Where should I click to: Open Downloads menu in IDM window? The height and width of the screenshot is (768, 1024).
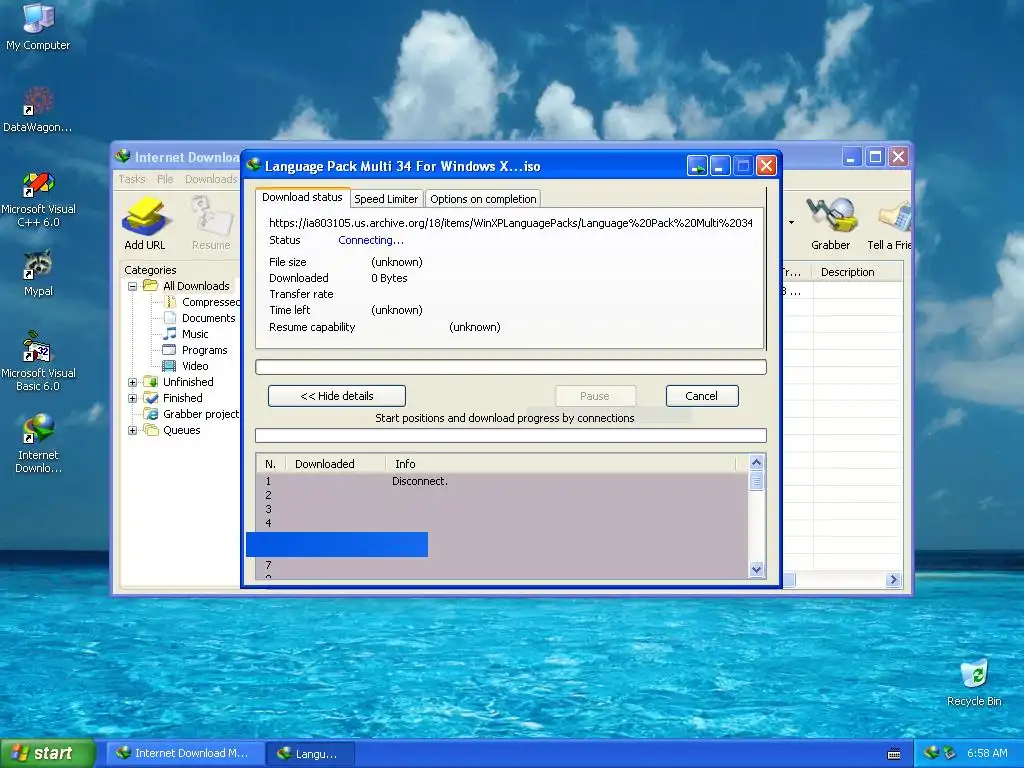(211, 179)
